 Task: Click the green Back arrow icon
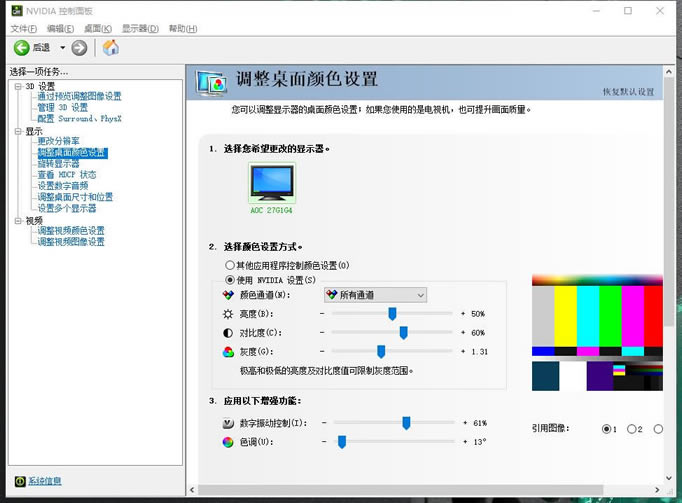pos(21,48)
